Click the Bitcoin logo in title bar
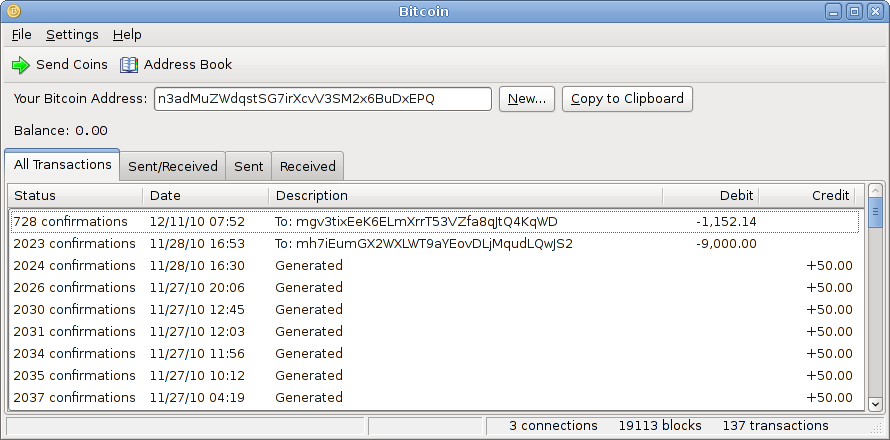This screenshot has width=890, height=440. coord(13,11)
